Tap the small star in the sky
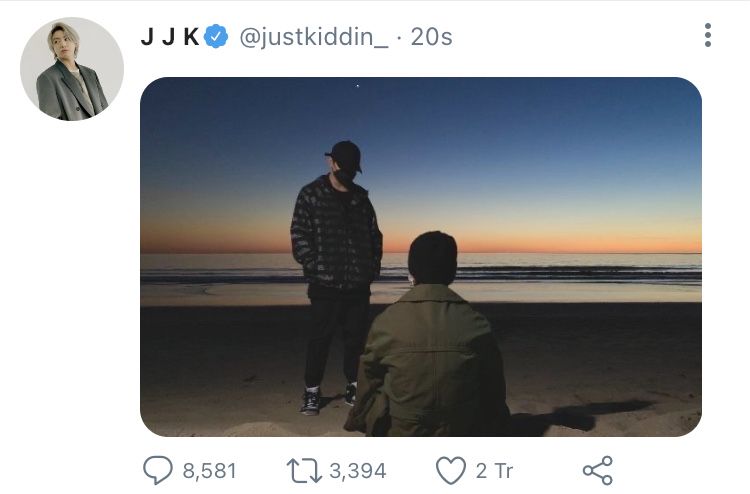The image size is (750, 494). click(x=358, y=86)
